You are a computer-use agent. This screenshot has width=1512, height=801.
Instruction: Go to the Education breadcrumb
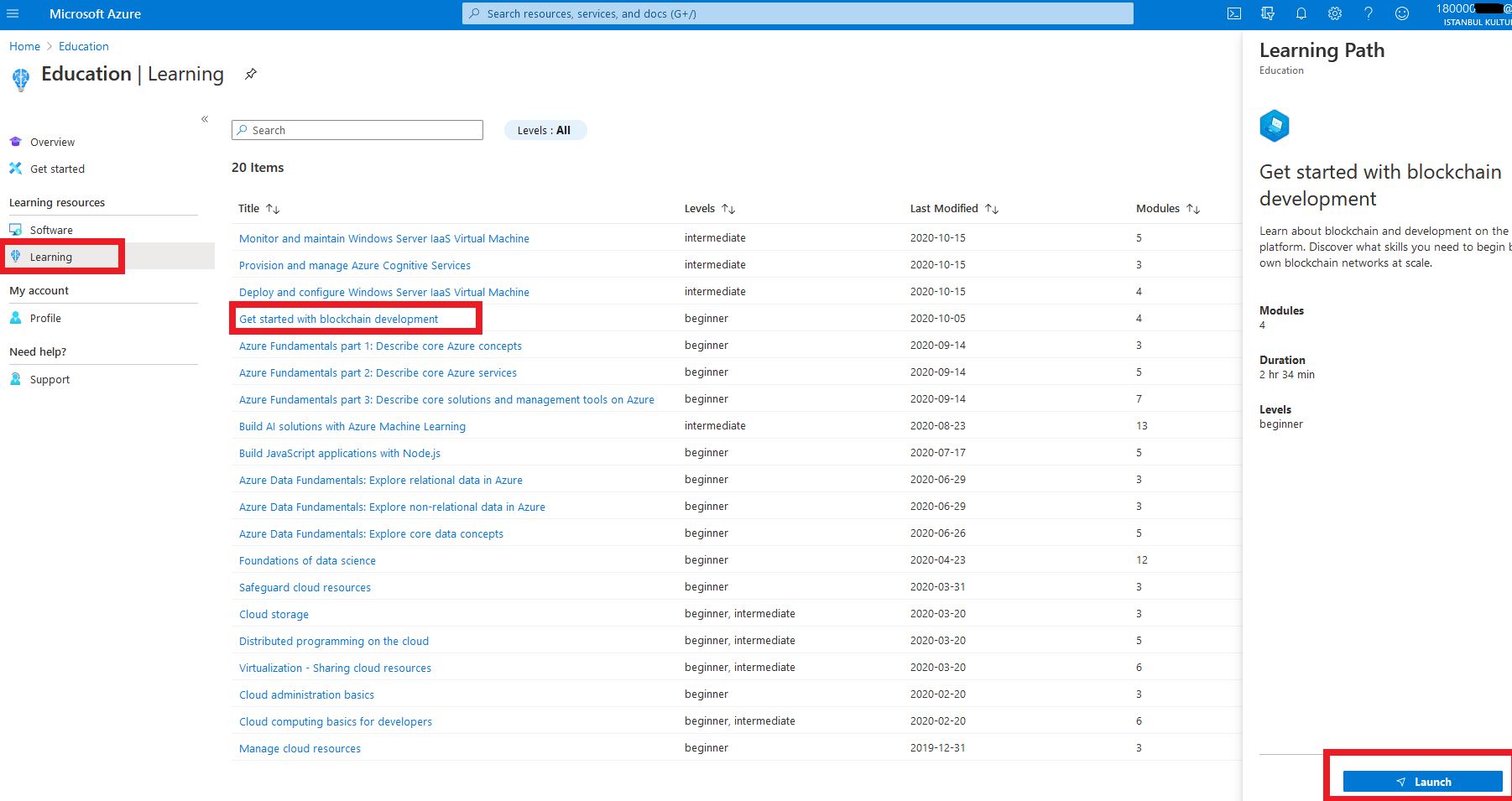(x=84, y=46)
